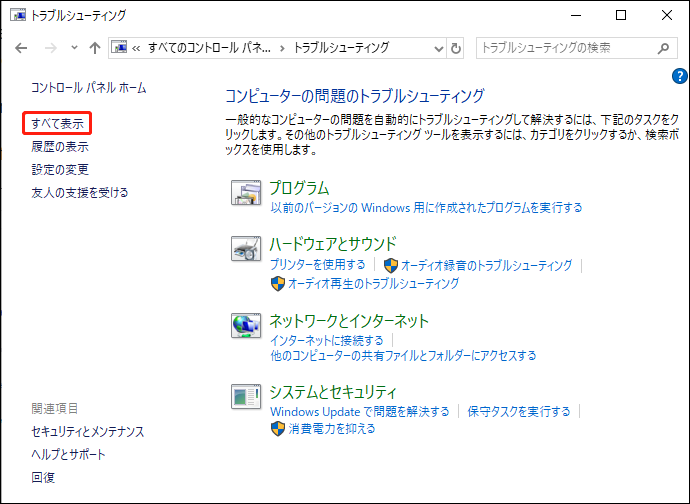Viewport: 690px width, 504px height.
Task: Open help with the blue question icon
Action: coord(679,76)
